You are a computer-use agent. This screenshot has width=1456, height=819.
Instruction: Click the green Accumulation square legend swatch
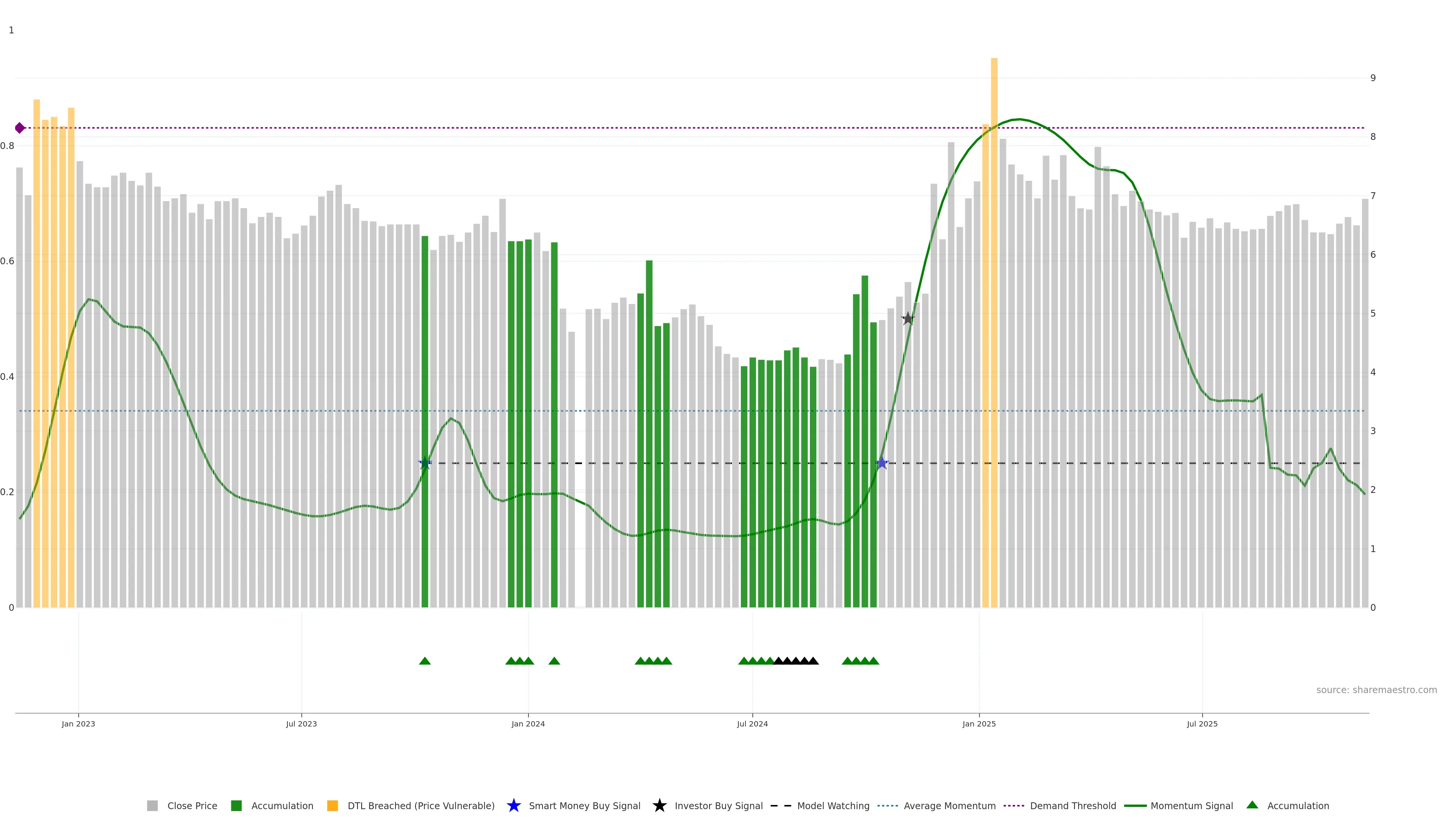[x=236, y=805]
